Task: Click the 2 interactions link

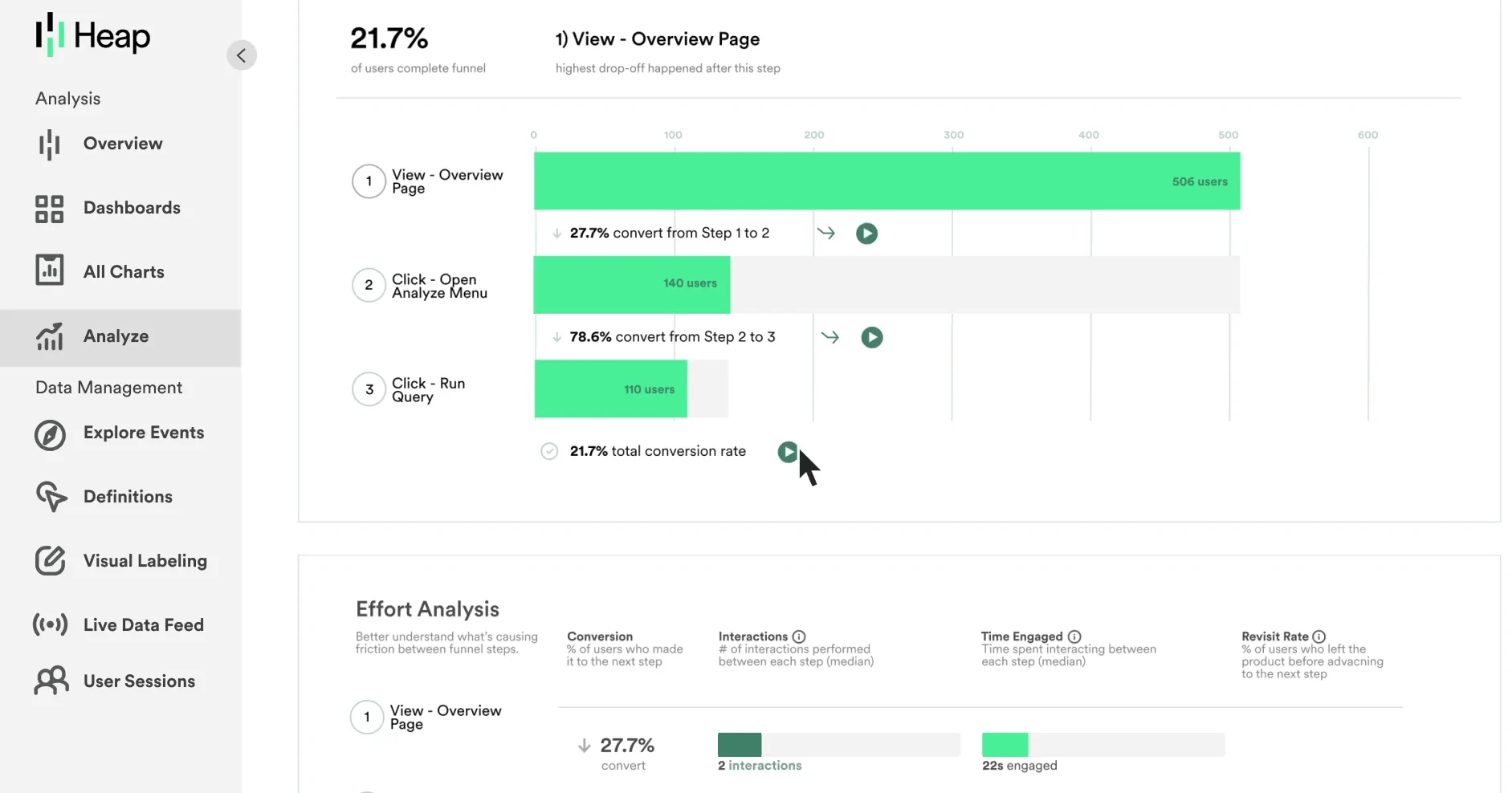Action: coord(760,766)
